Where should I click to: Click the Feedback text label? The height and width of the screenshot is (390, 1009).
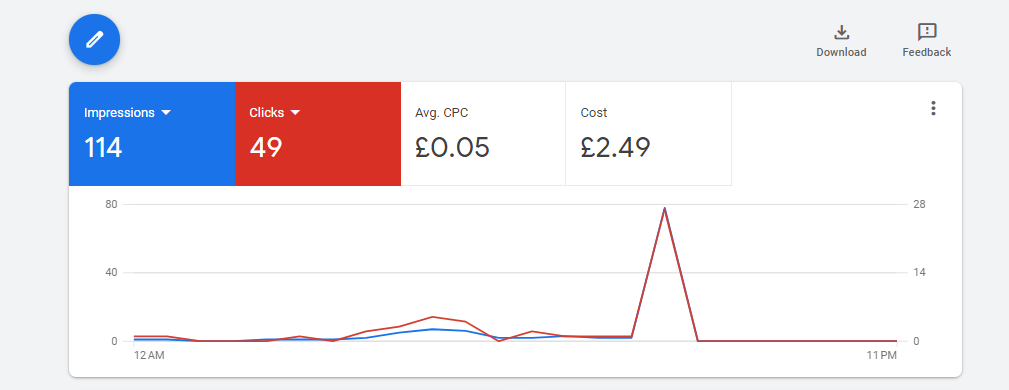point(927,52)
